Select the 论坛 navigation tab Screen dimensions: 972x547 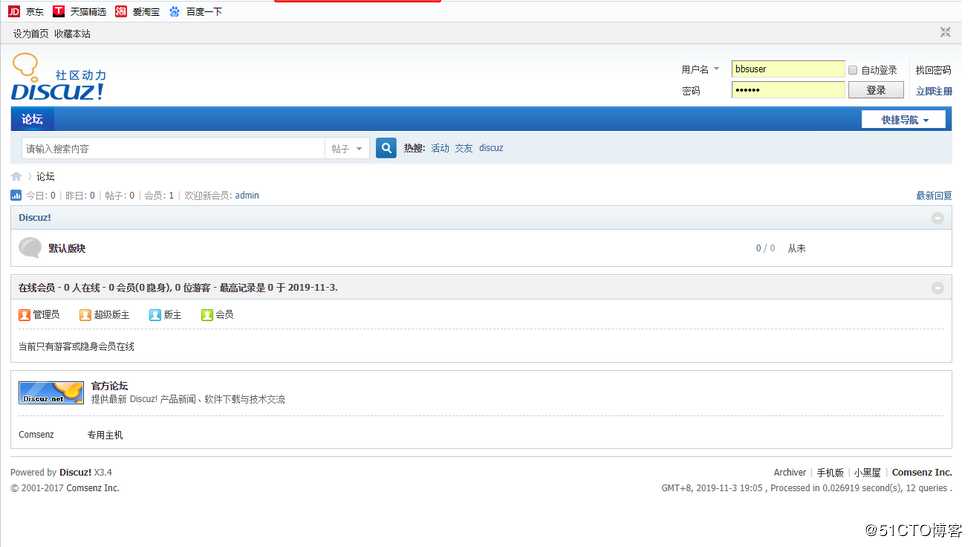point(32,119)
